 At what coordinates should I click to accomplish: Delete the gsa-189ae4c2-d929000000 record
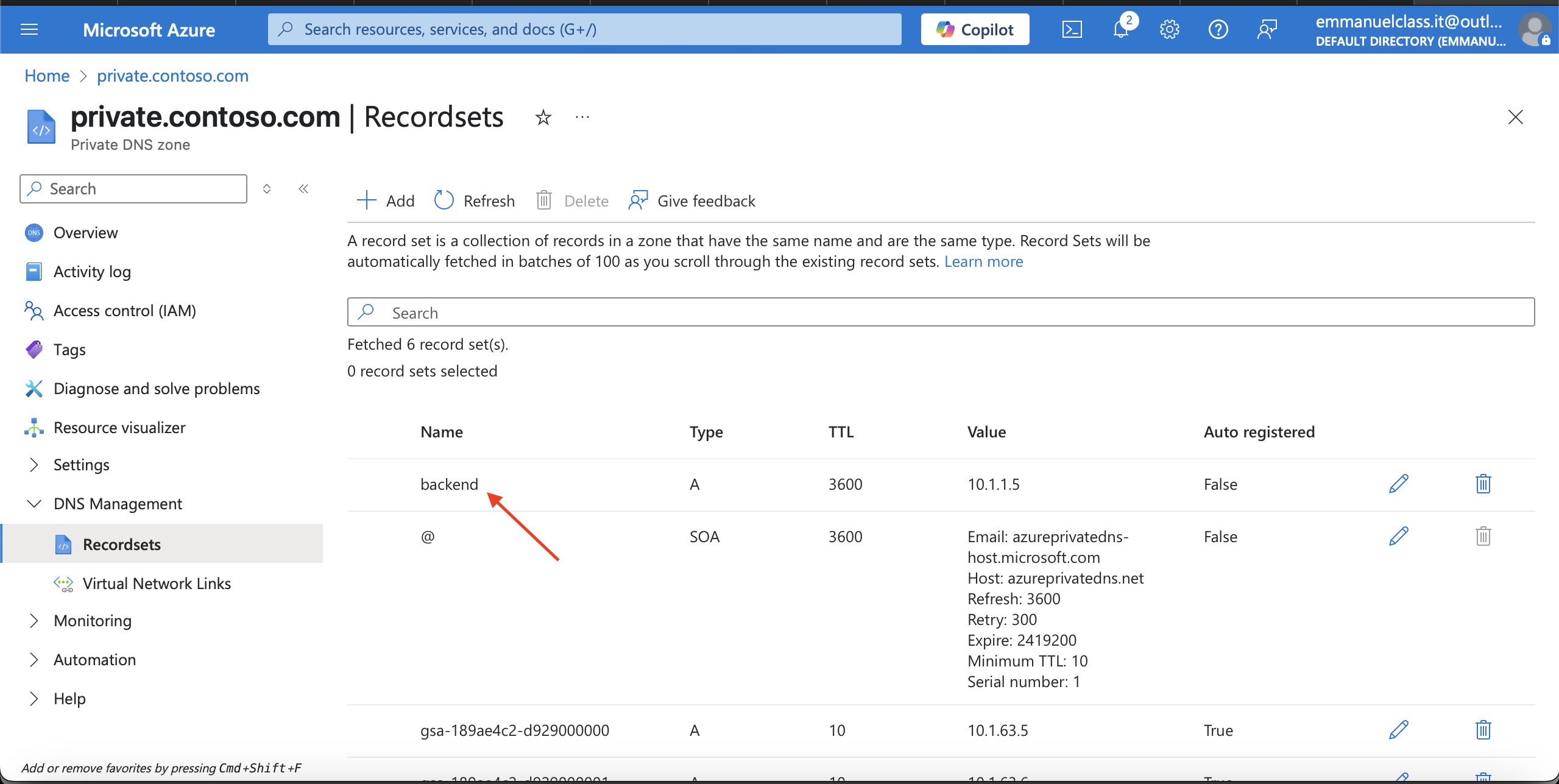click(x=1483, y=730)
